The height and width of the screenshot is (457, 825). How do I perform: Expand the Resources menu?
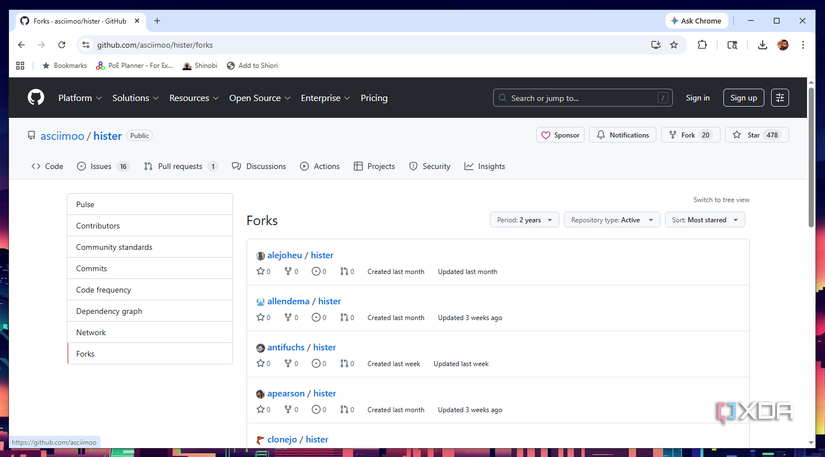tap(194, 98)
